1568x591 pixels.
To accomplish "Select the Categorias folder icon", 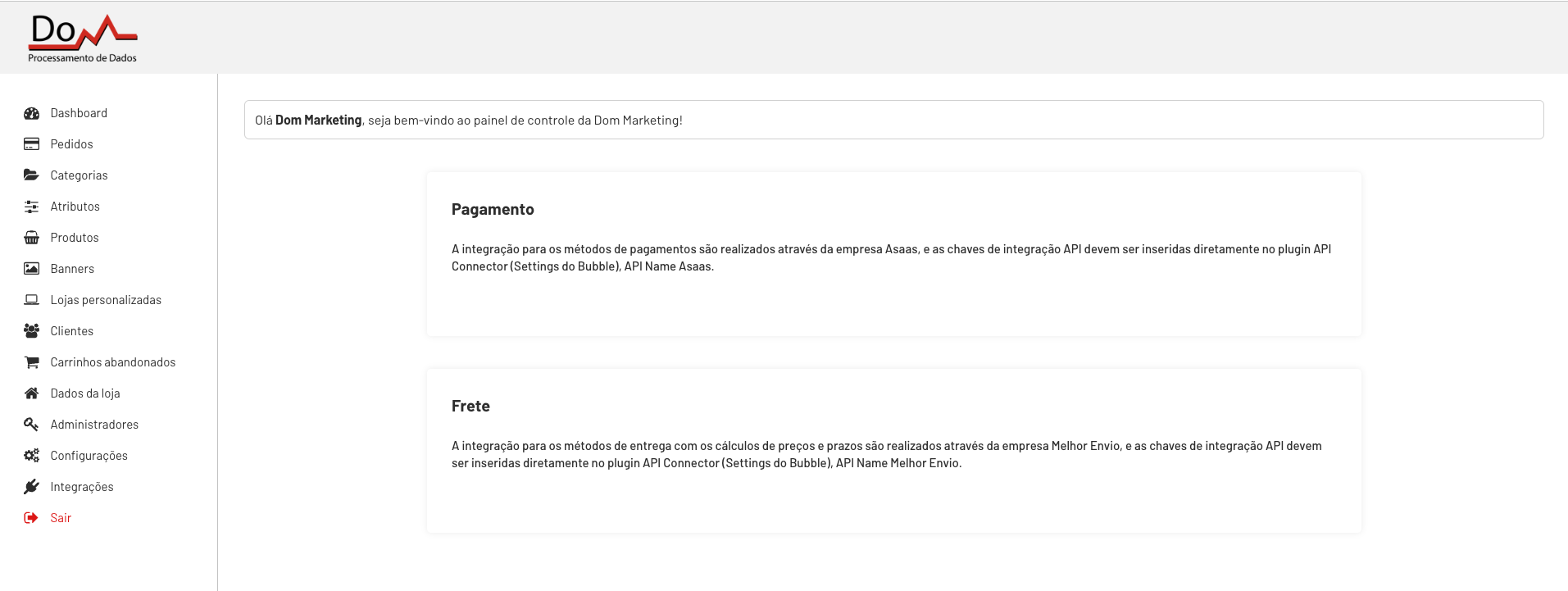I will [31, 175].
